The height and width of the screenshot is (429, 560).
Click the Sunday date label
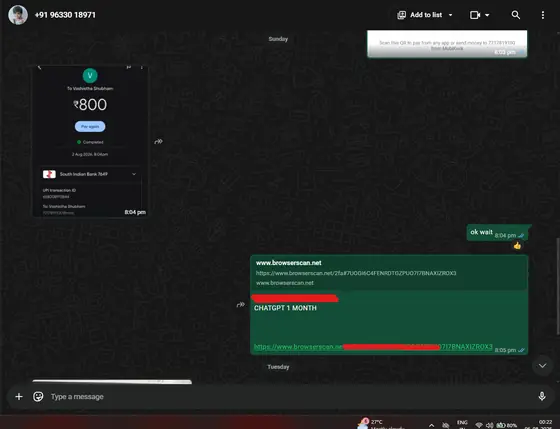[x=278, y=39]
